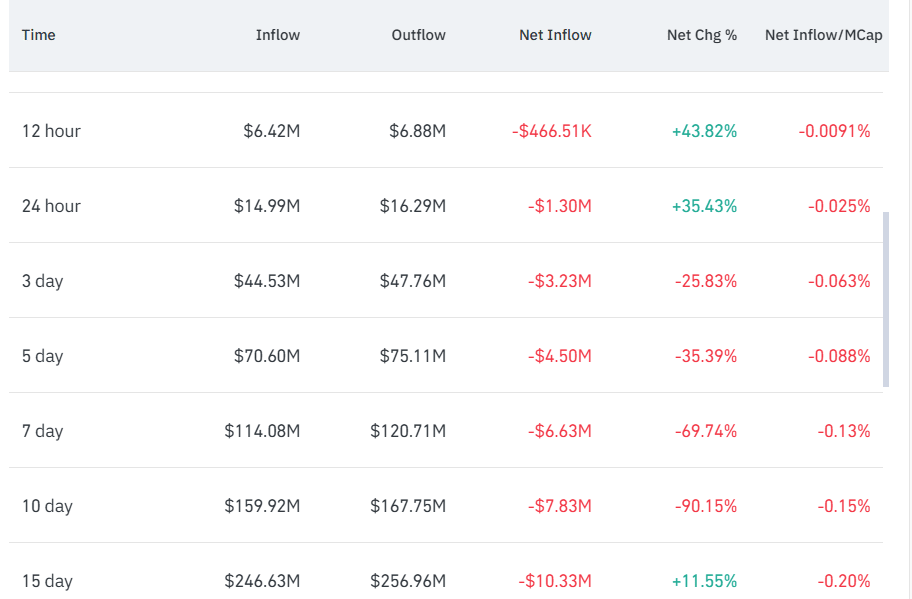The height and width of the screenshot is (599, 912).
Task: Click the Net Chg % header
Action: tap(701, 35)
